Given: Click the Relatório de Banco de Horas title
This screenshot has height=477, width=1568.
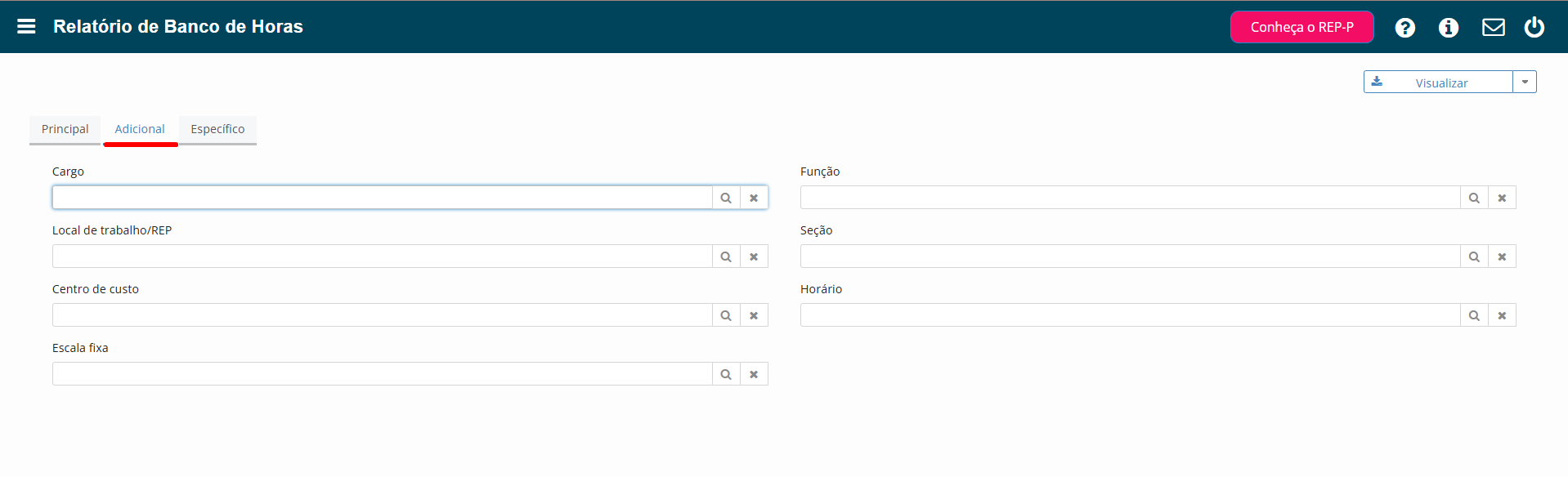Looking at the screenshot, I should 178,27.
